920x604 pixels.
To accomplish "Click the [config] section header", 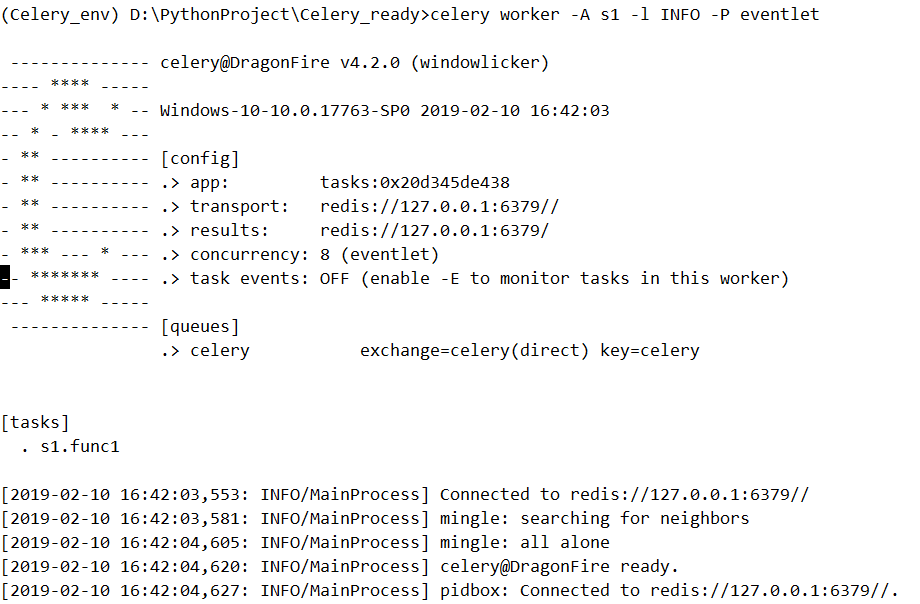I will [x=199, y=159].
